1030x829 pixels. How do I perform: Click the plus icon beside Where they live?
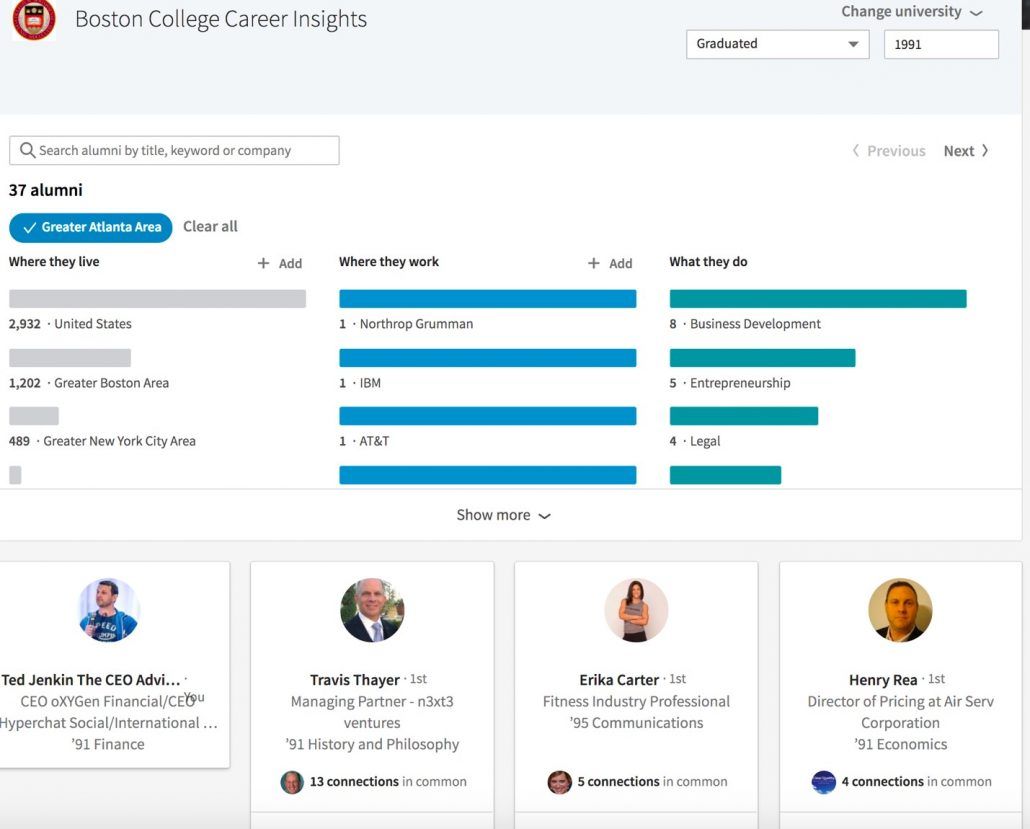coord(263,263)
